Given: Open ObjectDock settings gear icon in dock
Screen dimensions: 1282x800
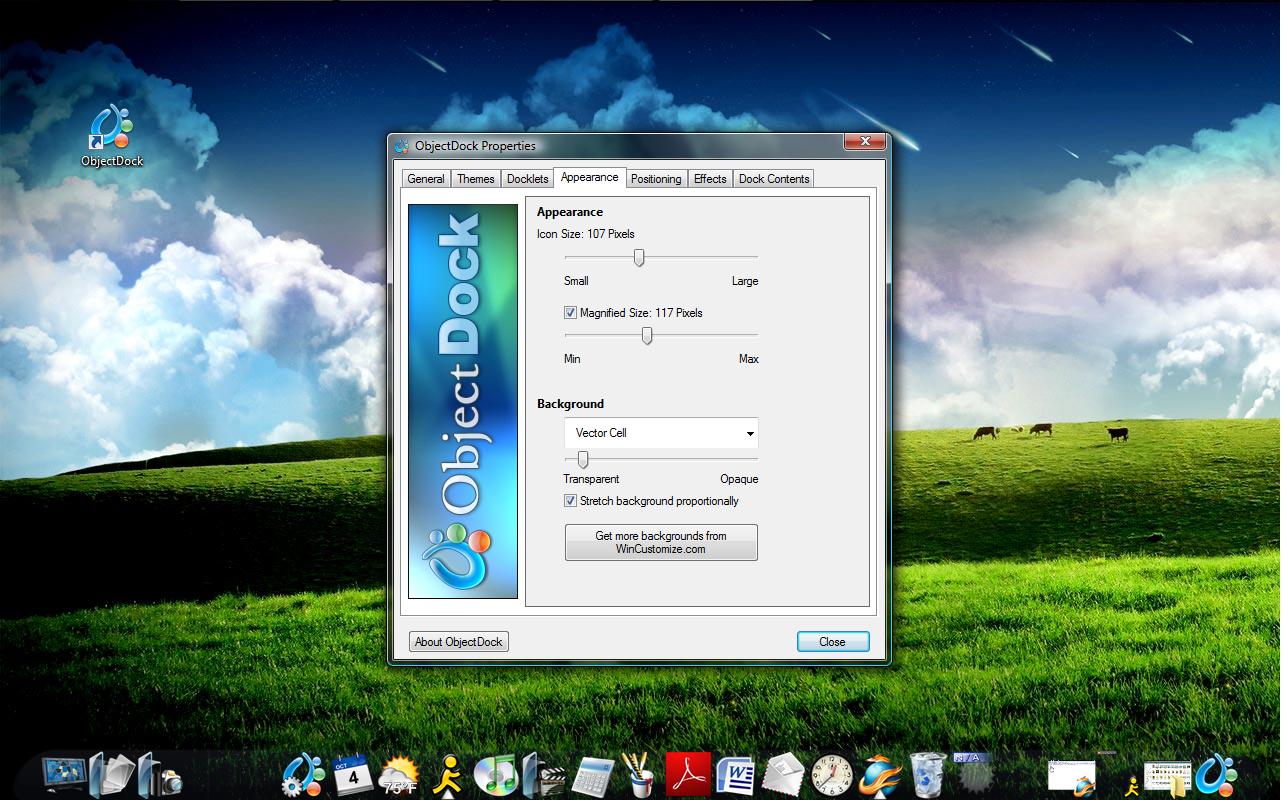Looking at the screenshot, I should (x=304, y=775).
